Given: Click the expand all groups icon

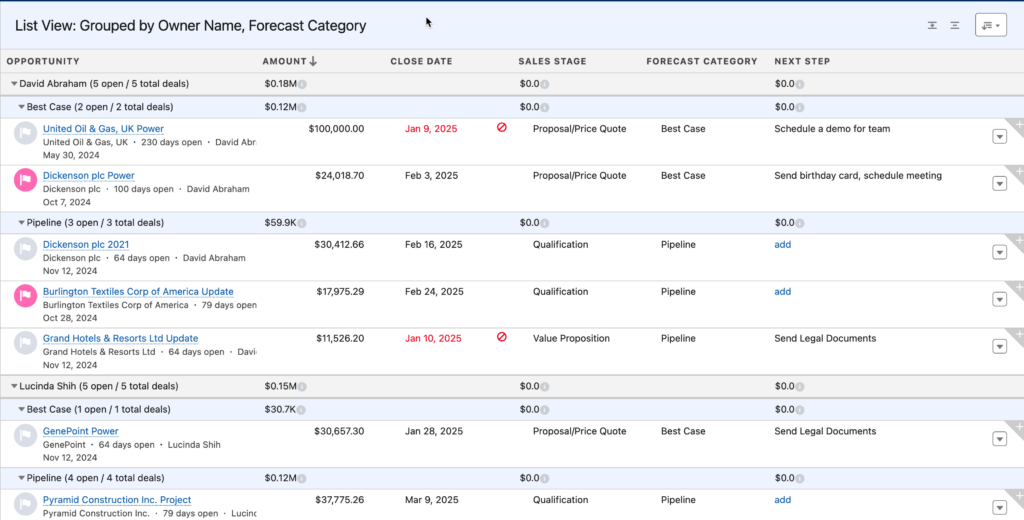Looking at the screenshot, I should (x=932, y=26).
